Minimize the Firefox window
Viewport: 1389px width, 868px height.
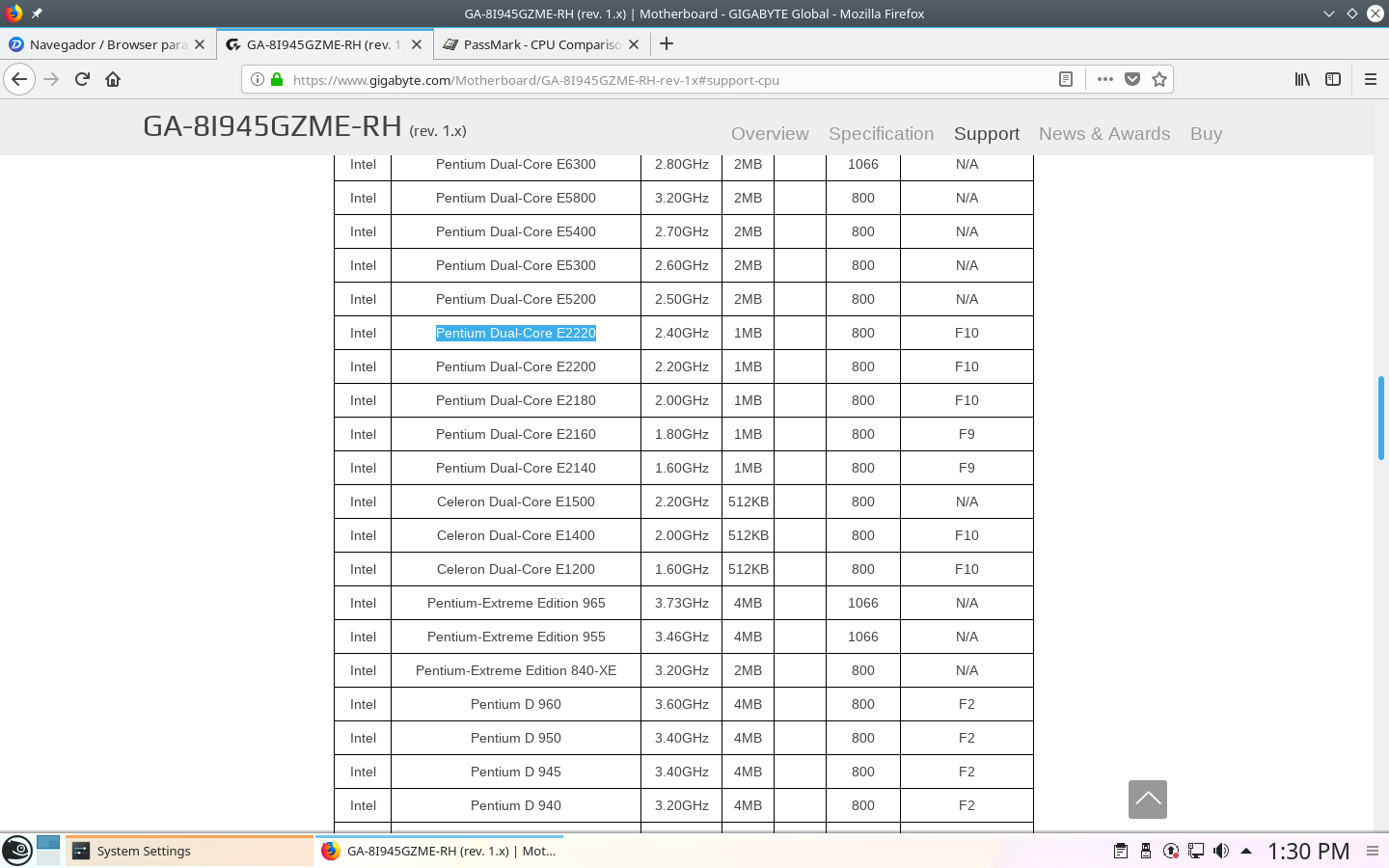tap(1329, 14)
